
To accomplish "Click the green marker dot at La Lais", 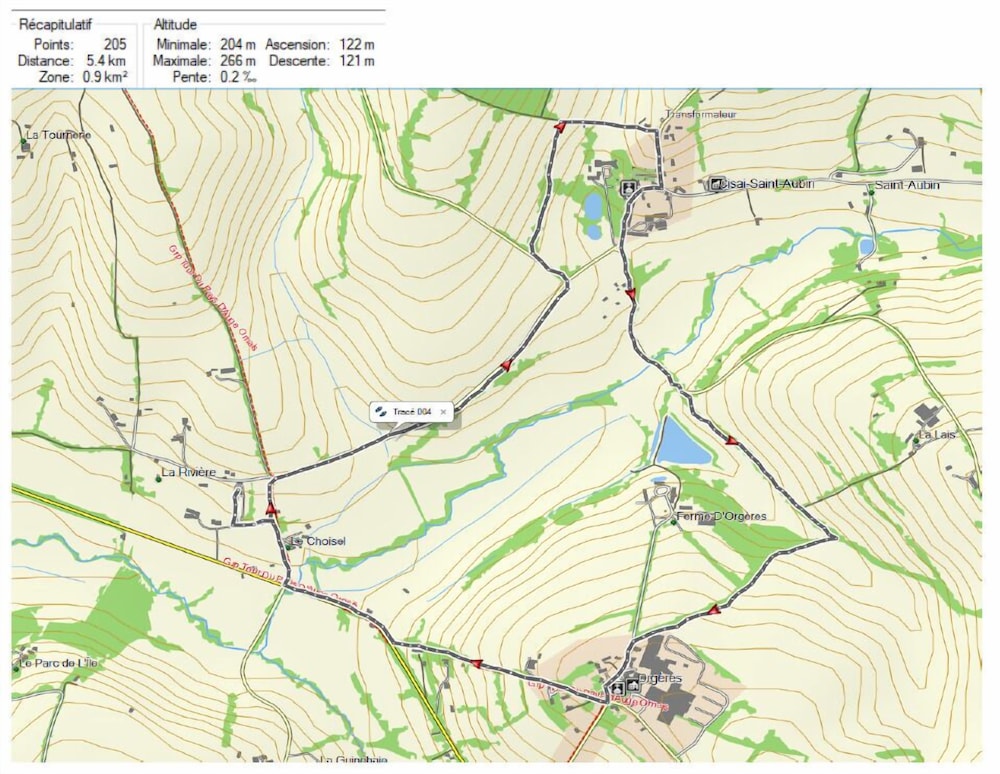I will (x=916, y=440).
